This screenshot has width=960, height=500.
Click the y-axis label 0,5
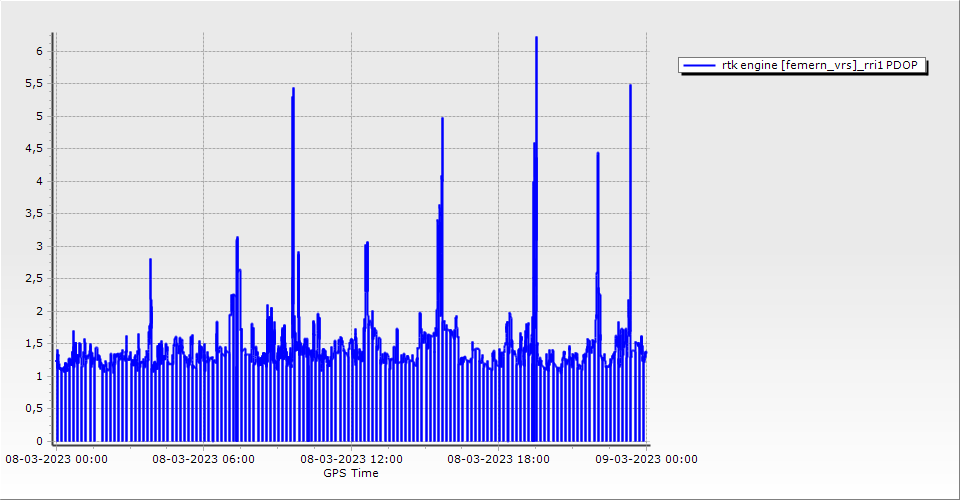[35, 408]
